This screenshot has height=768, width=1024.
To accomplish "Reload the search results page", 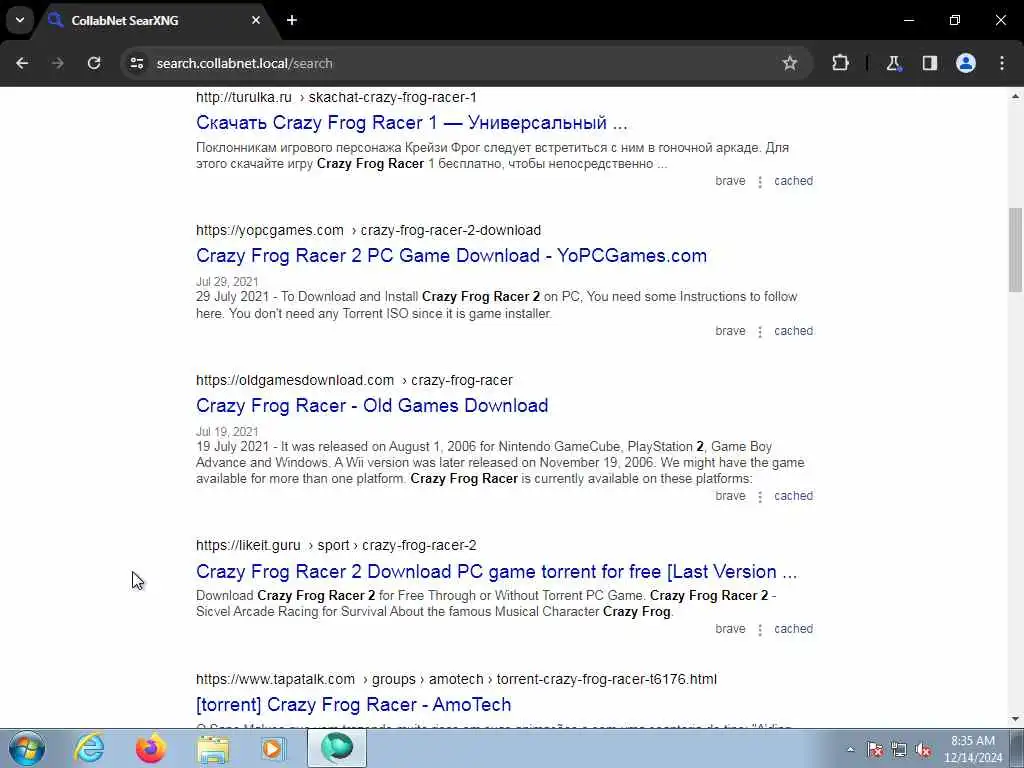I will pyautogui.click(x=94, y=63).
